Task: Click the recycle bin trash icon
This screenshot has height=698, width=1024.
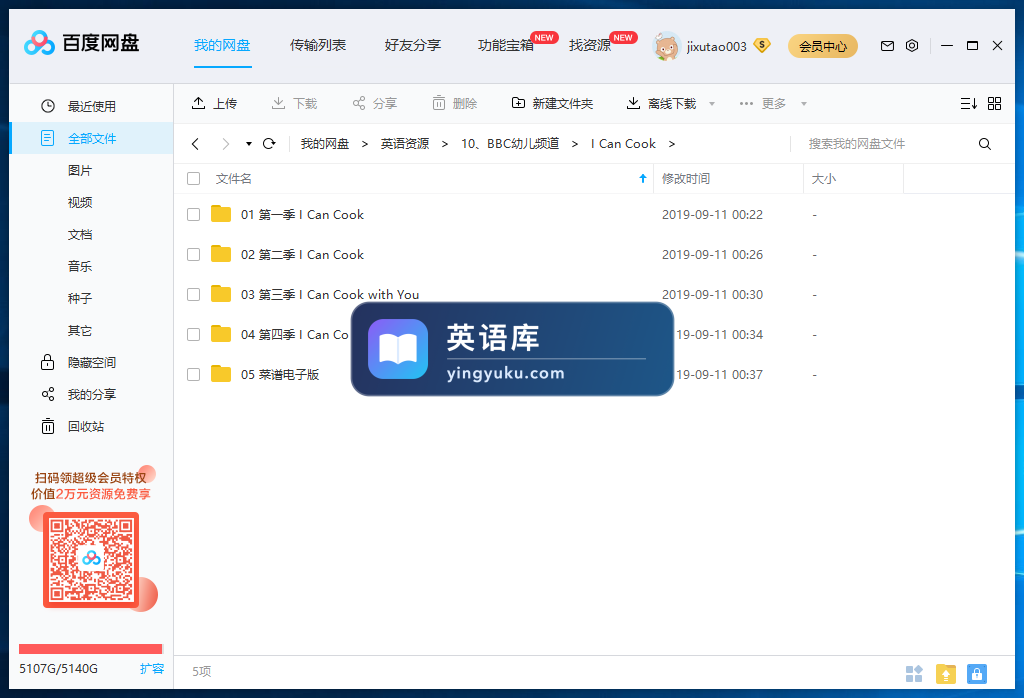Action: [x=48, y=426]
